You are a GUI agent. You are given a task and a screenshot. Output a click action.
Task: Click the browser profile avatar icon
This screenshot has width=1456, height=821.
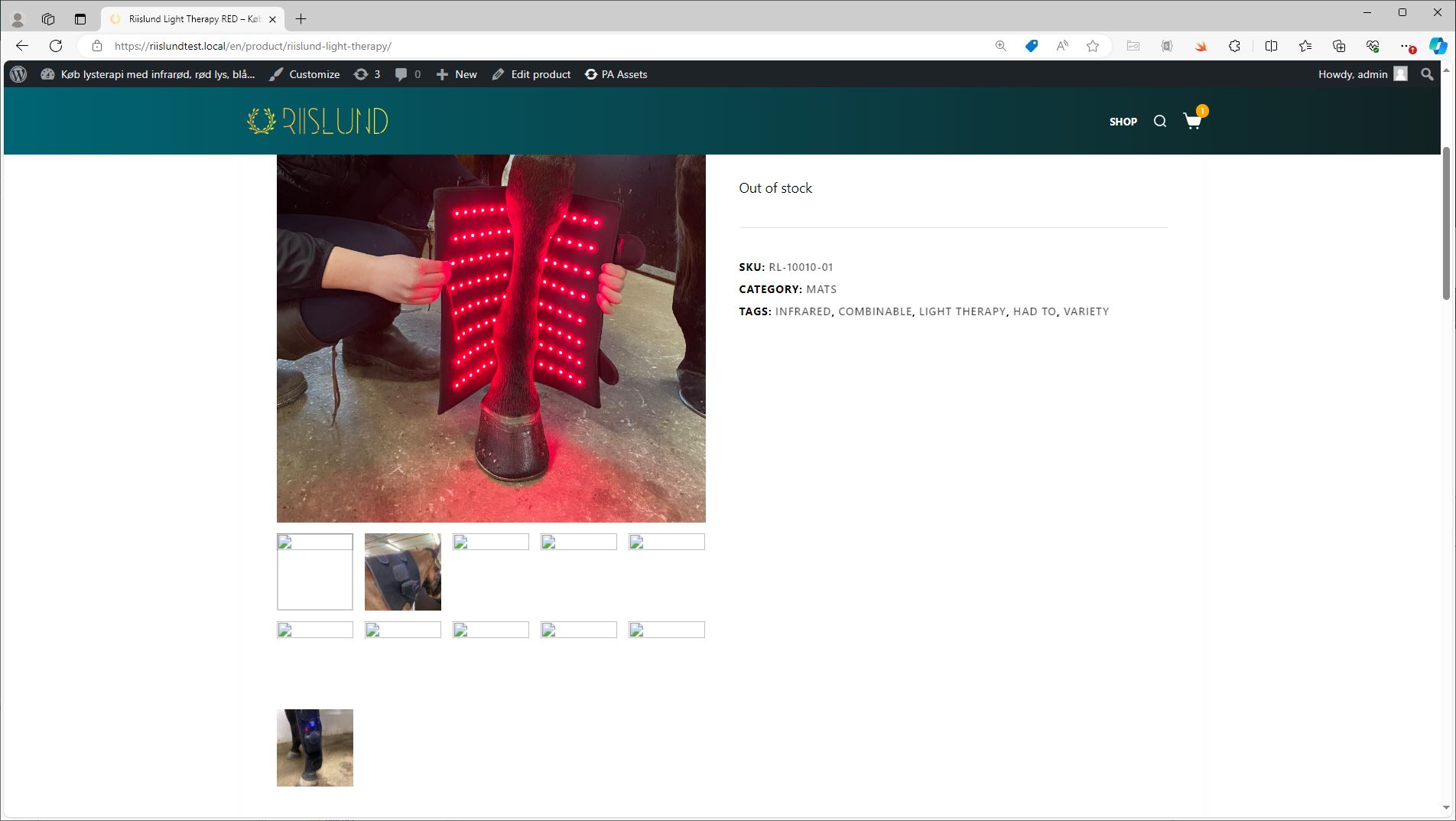pyautogui.click(x=18, y=19)
